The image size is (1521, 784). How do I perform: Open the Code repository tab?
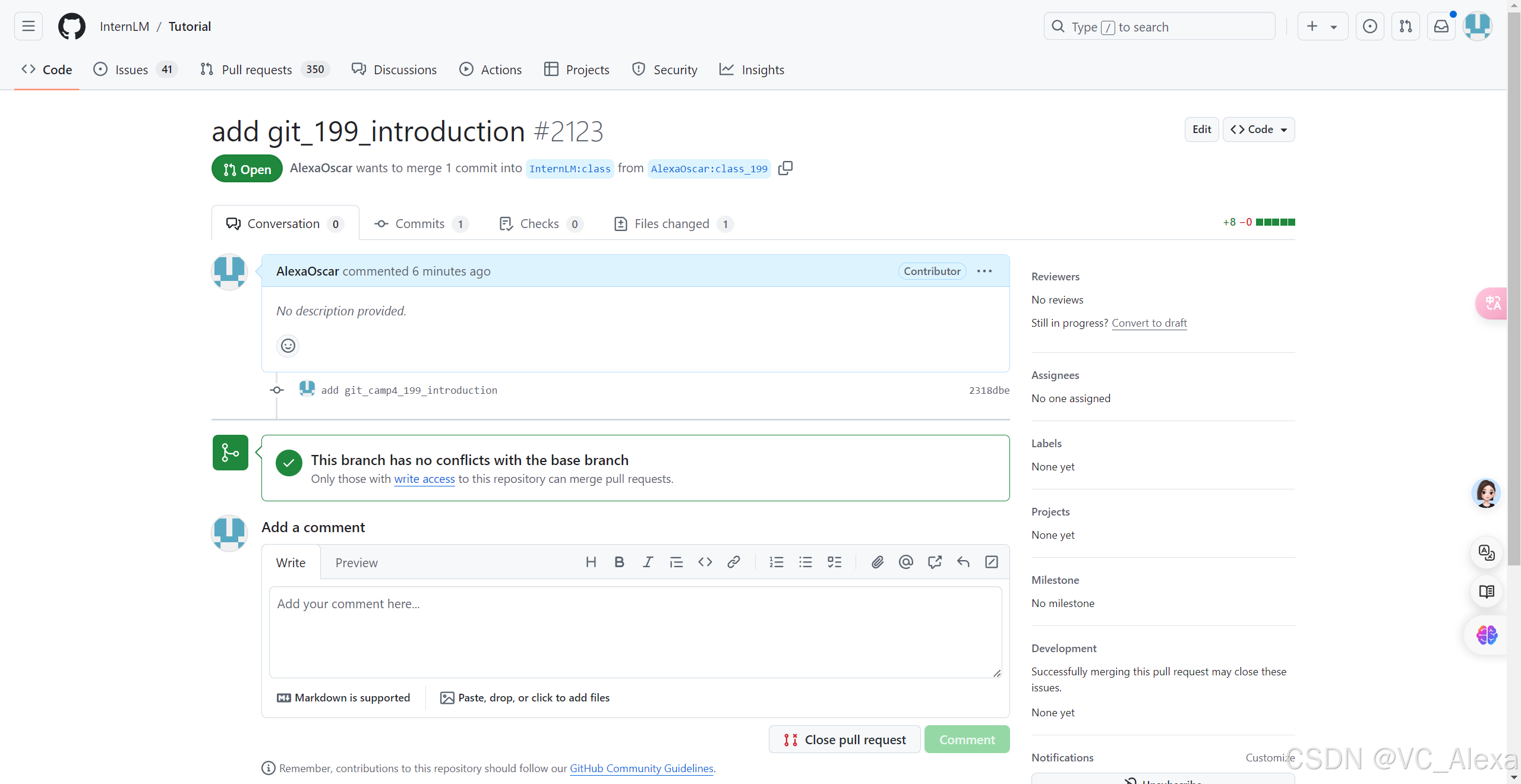tap(47, 69)
